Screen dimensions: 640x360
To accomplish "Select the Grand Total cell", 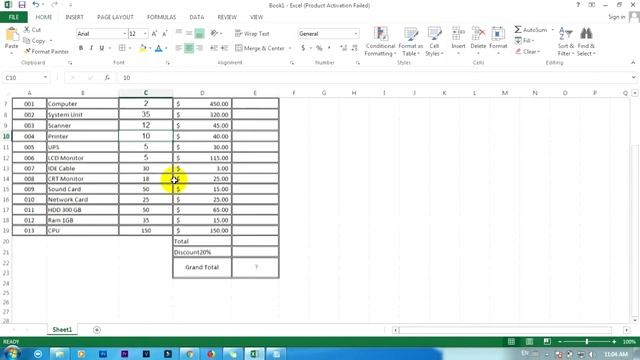I will pyautogui.click(x=202, y=267).
